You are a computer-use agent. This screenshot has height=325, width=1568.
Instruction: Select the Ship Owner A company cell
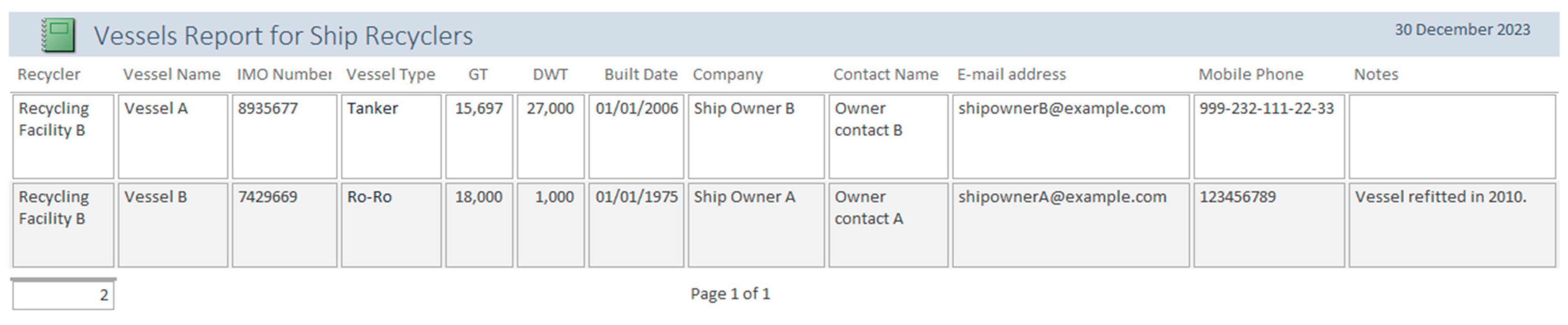click(x=756, y=225)
